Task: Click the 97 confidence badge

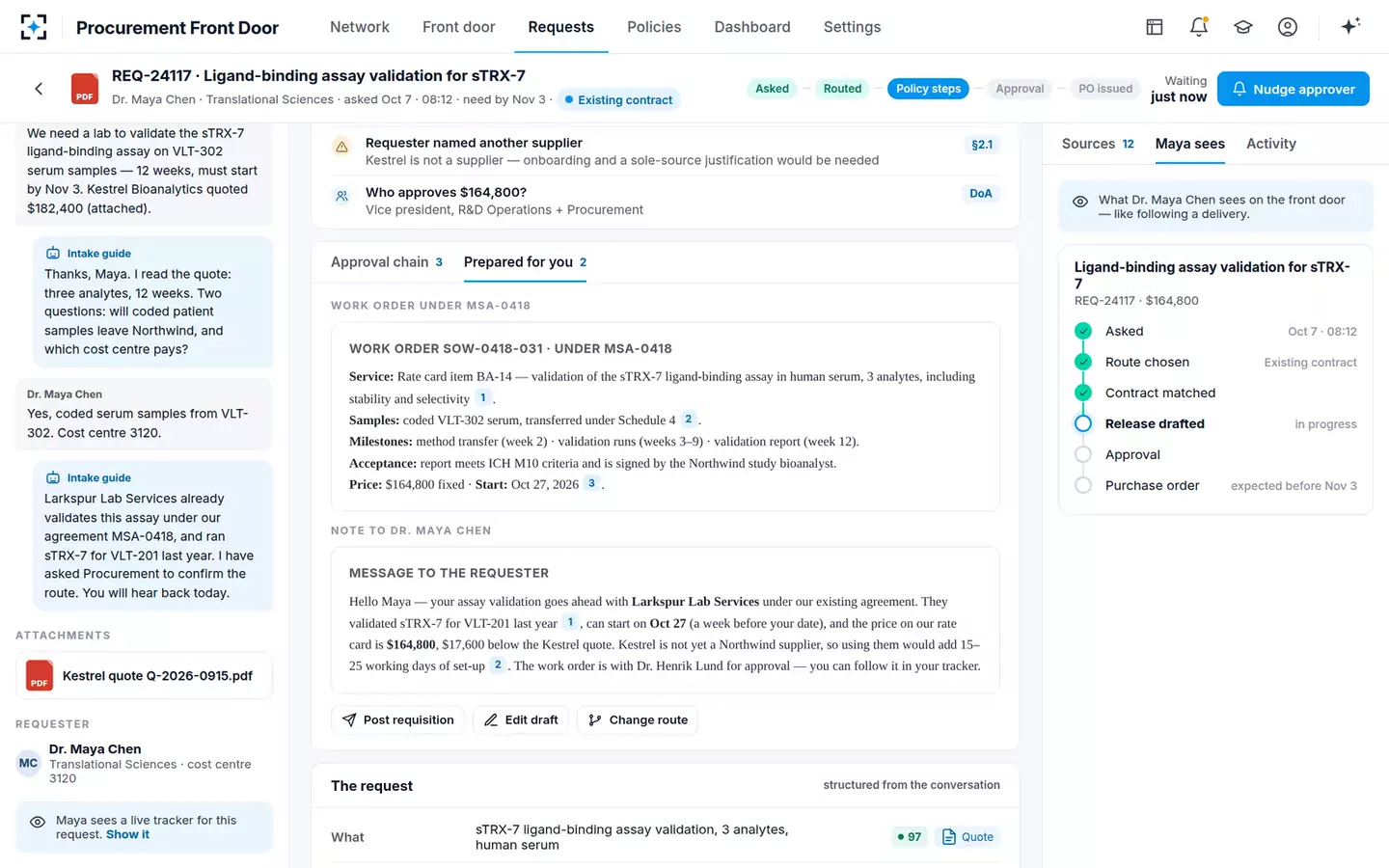Action: (x=909, y=837)
